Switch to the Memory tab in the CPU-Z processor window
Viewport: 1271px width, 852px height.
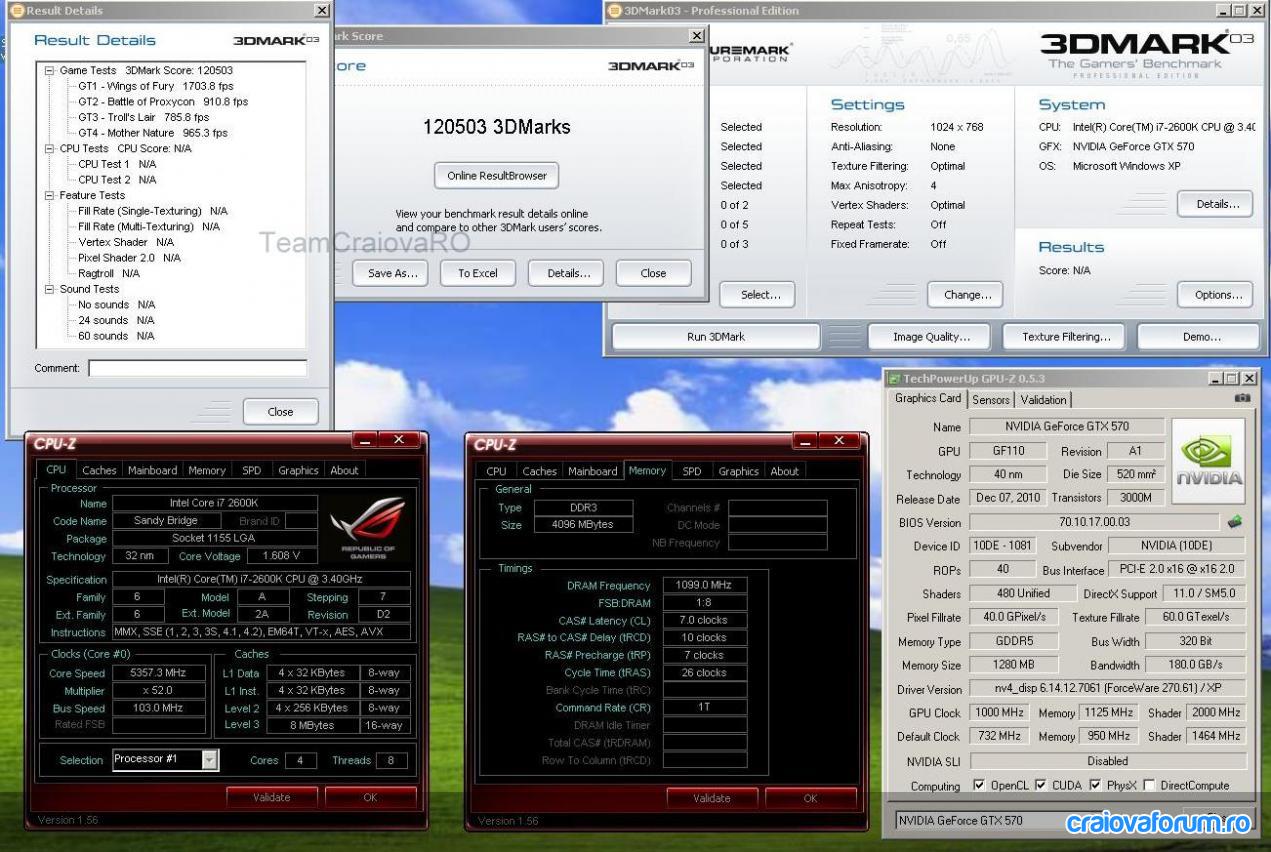click(207, 470)
